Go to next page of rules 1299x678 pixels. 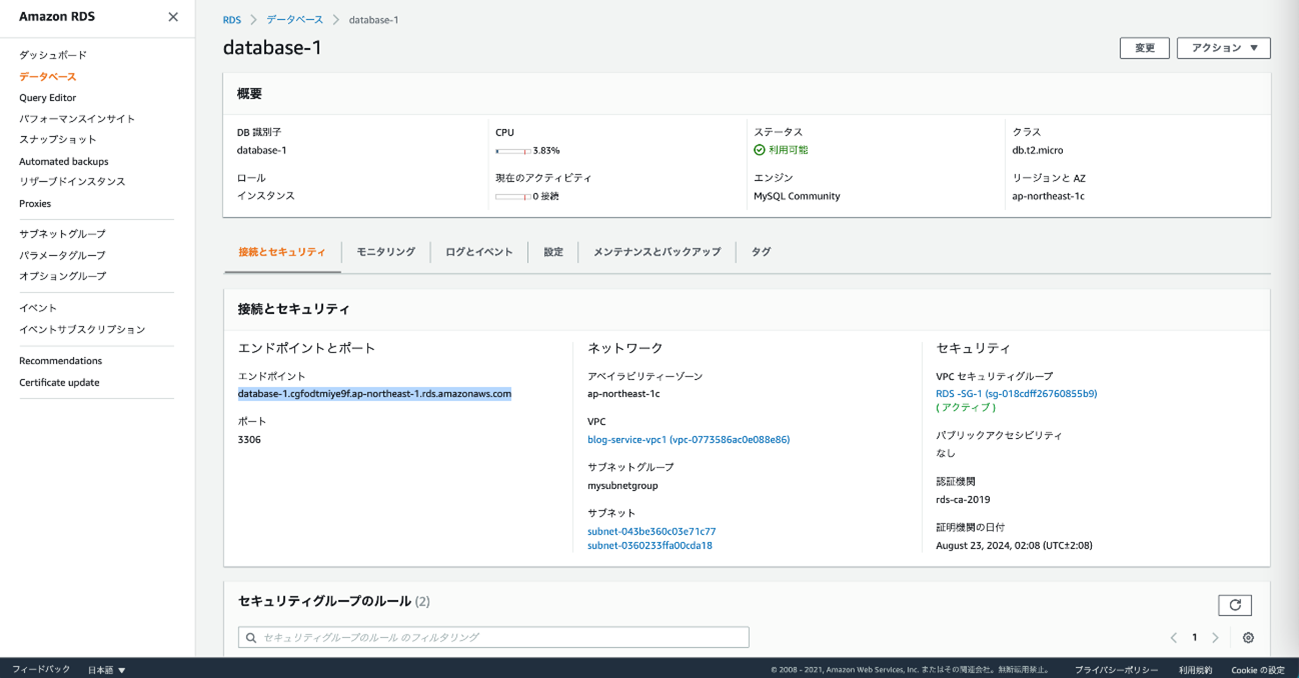[1215, 638]
